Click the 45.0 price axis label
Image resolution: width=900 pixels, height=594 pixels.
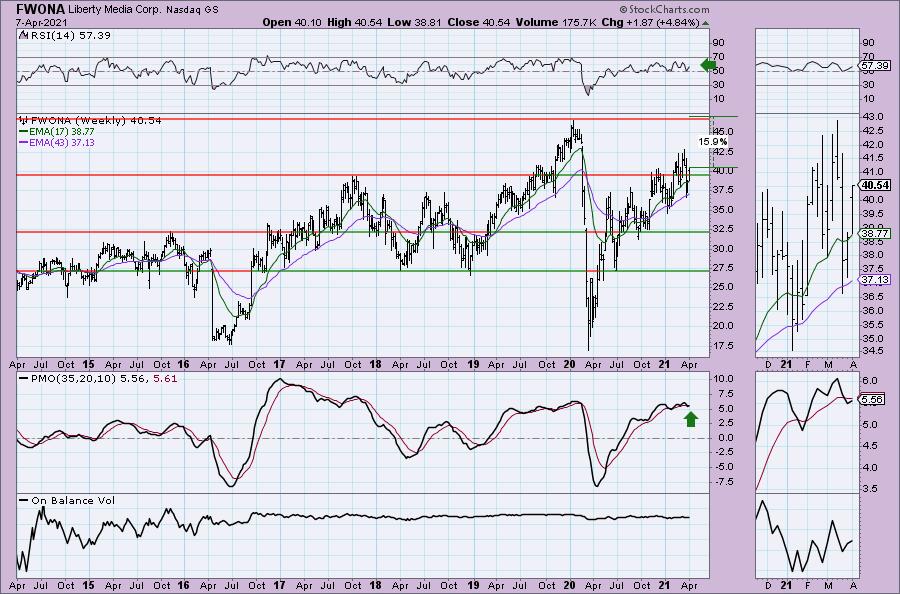(x=724, y=131)
